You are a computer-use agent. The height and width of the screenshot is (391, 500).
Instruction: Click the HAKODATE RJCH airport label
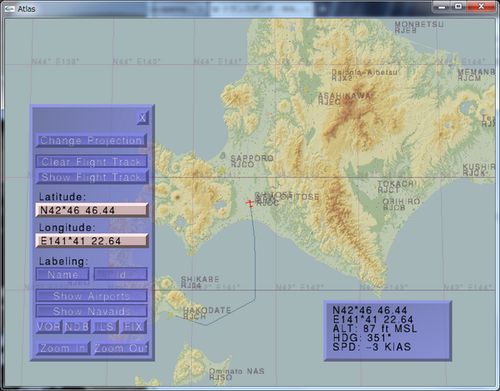(207, 313)
